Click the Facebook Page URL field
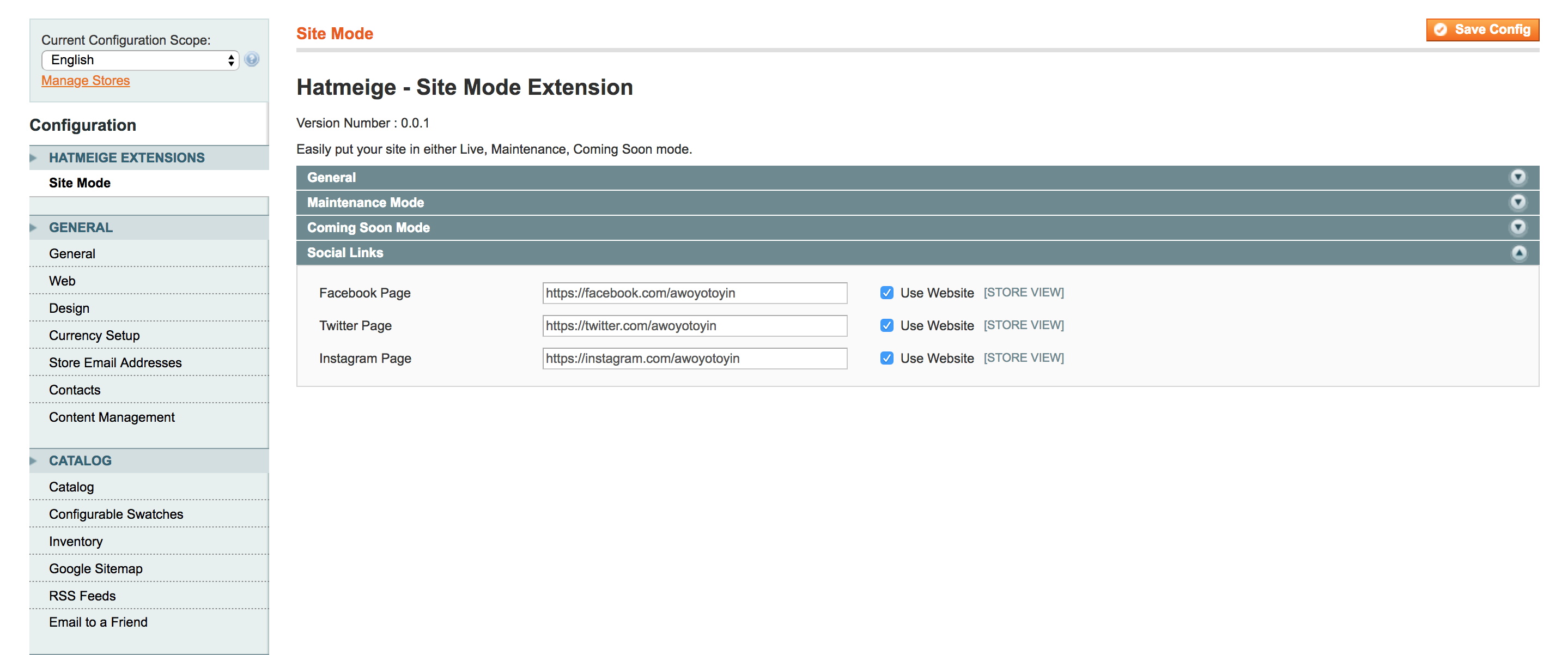The image size is (1568, 655). click(x=694, y=293)
